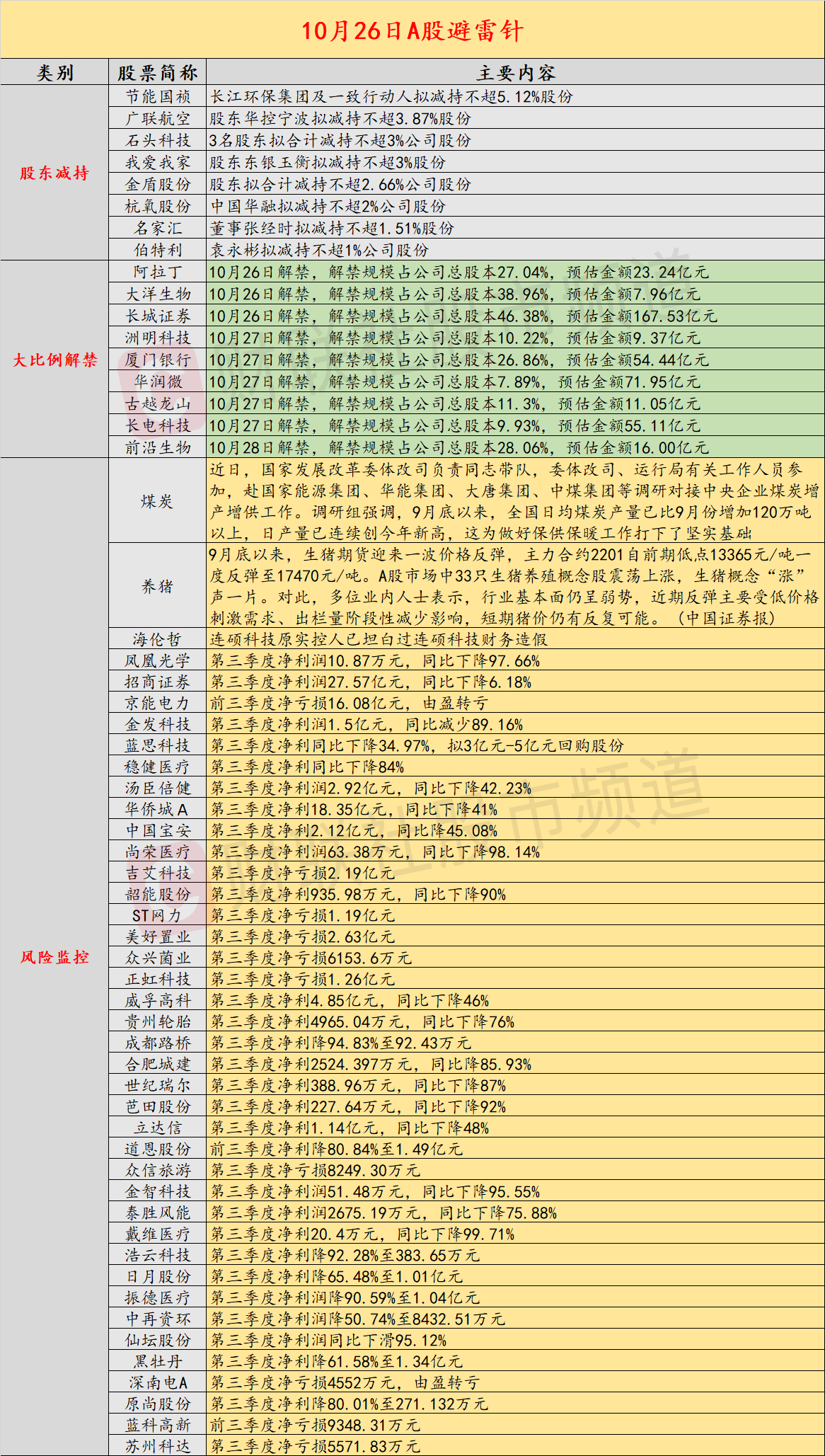Click the 我爱我家 stock cell
Image resolution: width=825 pixels, height=1456 pixels.
point(158,162)
